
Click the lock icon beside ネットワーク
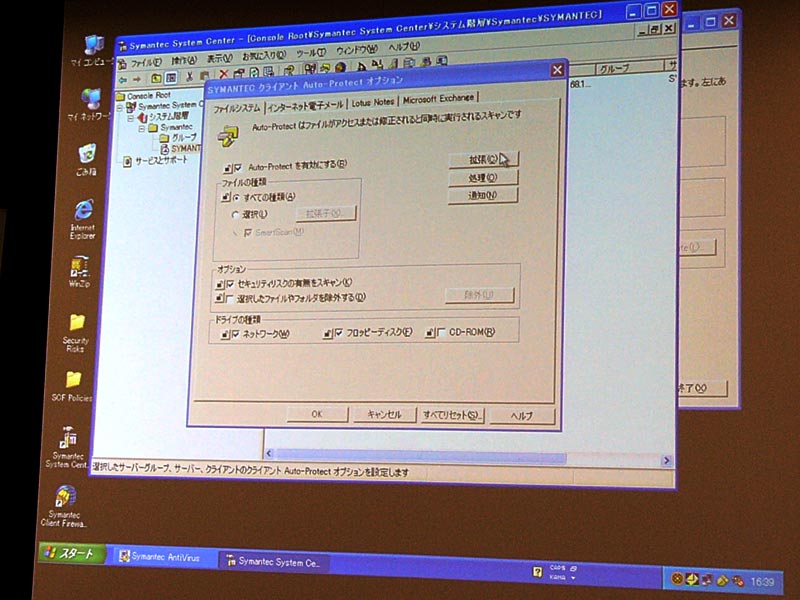224,335
